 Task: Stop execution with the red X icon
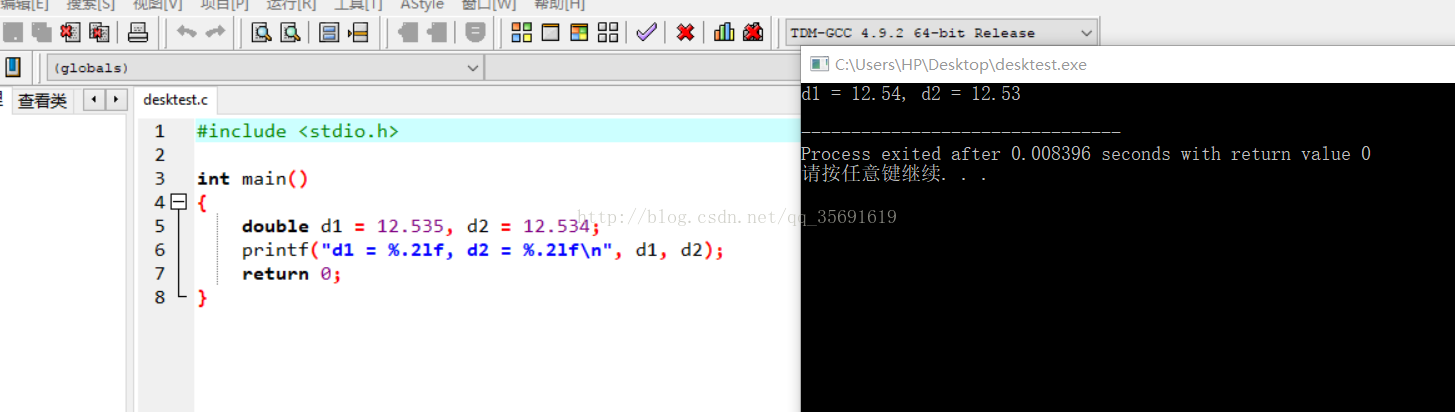(x=685, y=32)
